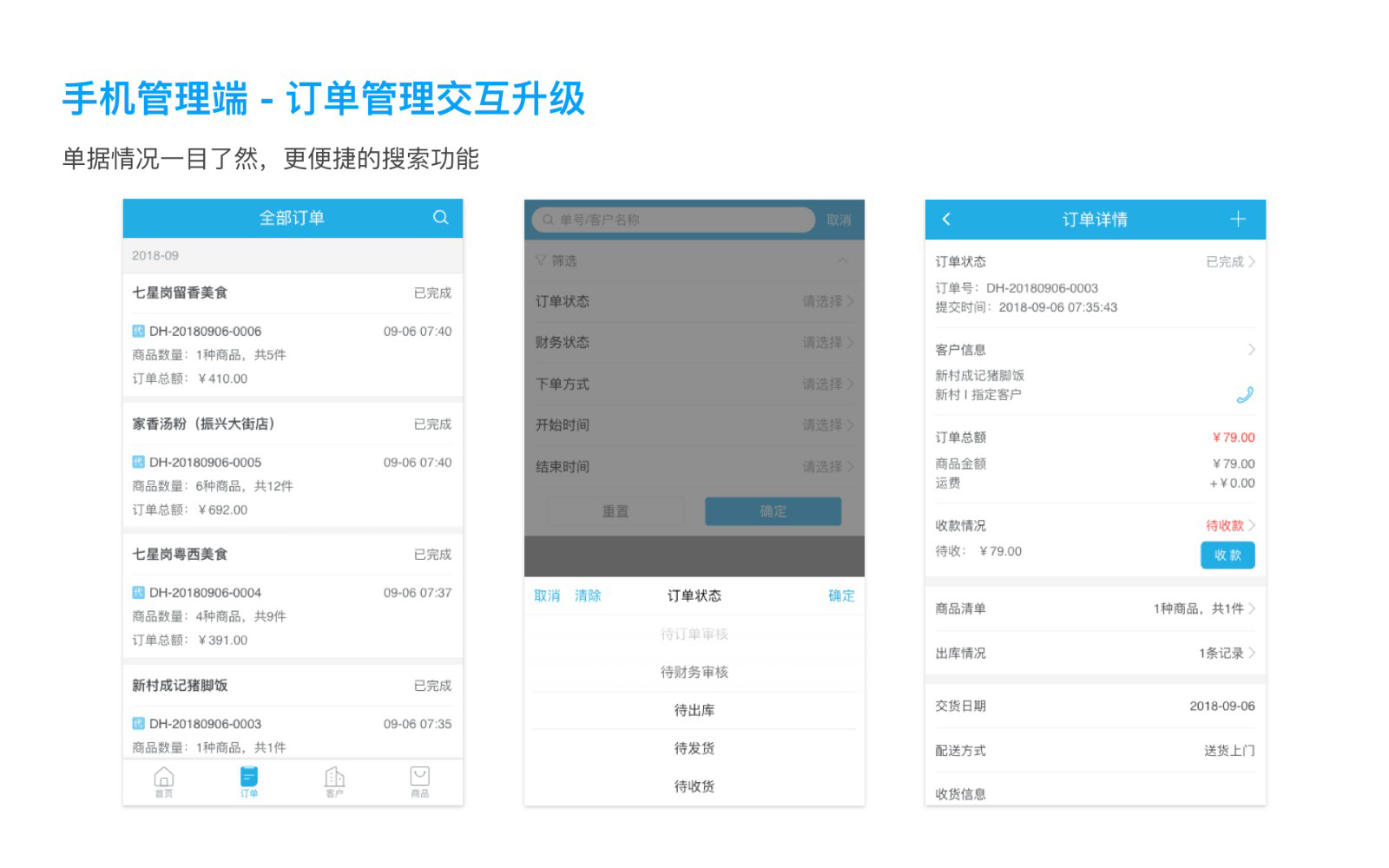
Task: Choose 待出库 in the status picker
Action: [x=694, y=711]
